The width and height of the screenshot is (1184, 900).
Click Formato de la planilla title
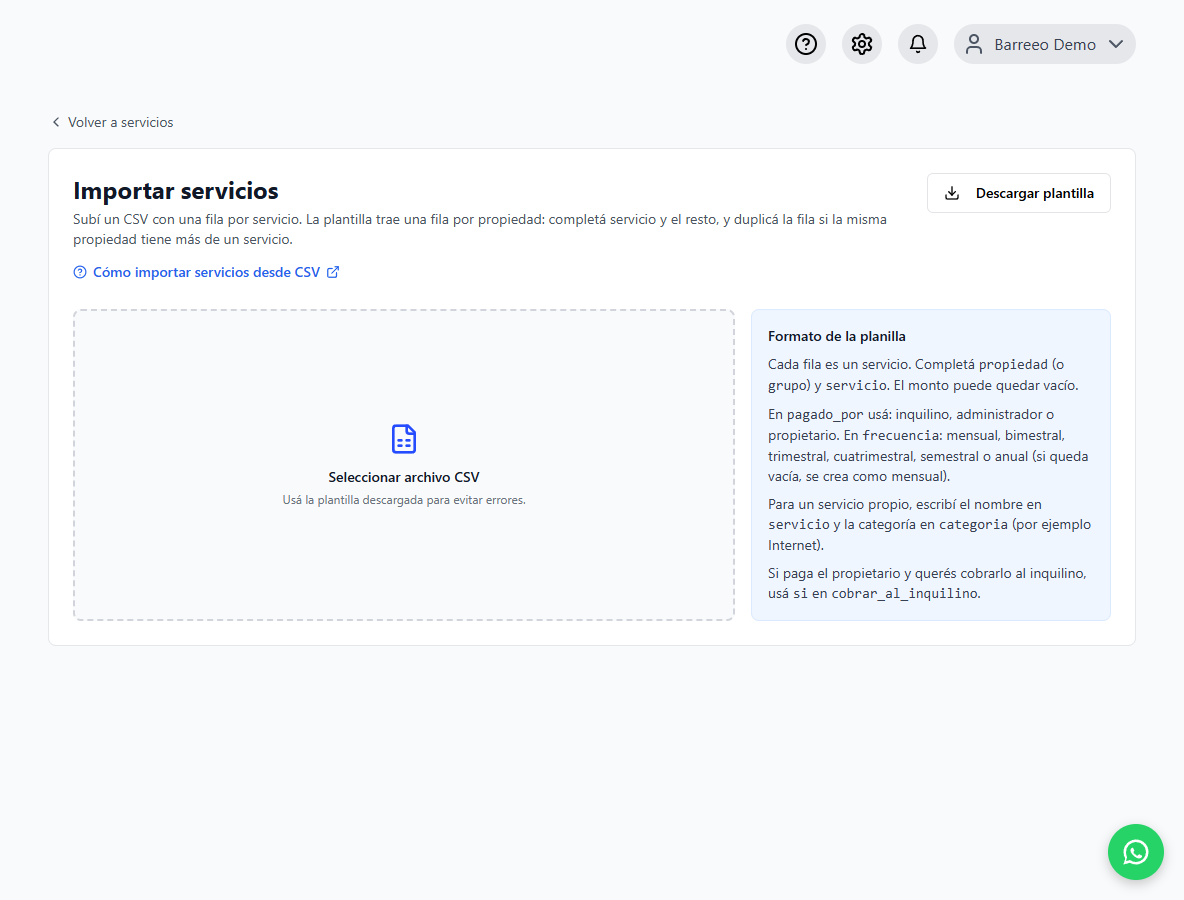(837, 337)
